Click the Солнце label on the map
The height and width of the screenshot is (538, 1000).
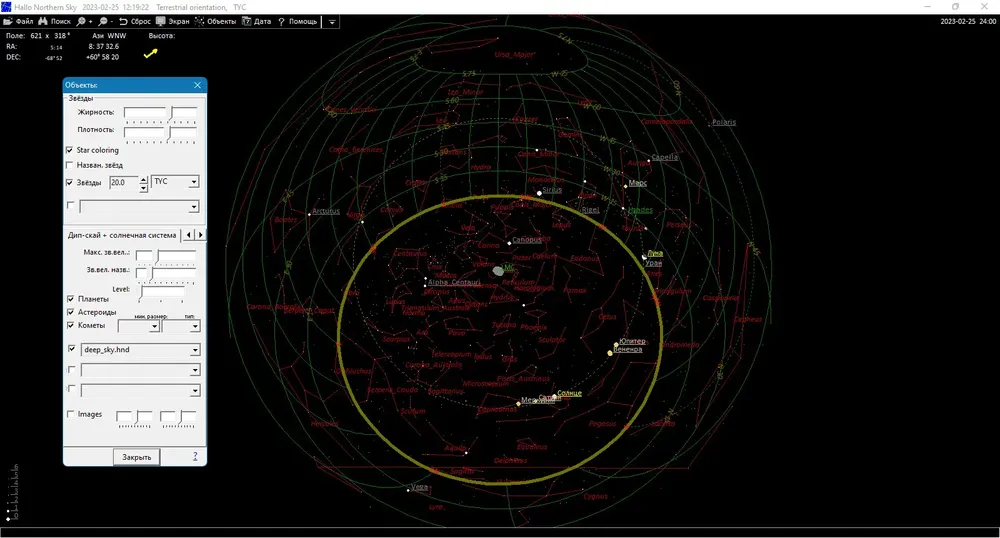tap(570, 393)
